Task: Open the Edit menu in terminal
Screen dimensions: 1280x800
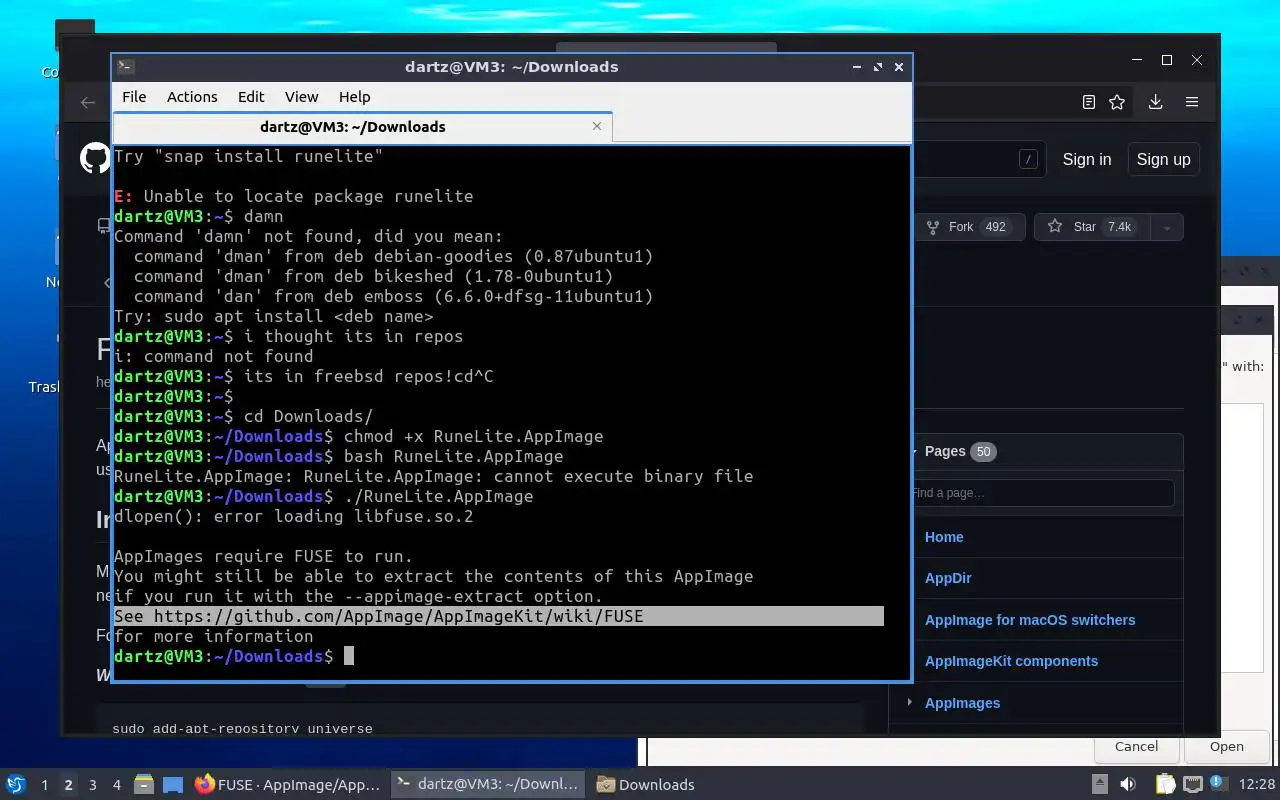Action: [251, 97]
